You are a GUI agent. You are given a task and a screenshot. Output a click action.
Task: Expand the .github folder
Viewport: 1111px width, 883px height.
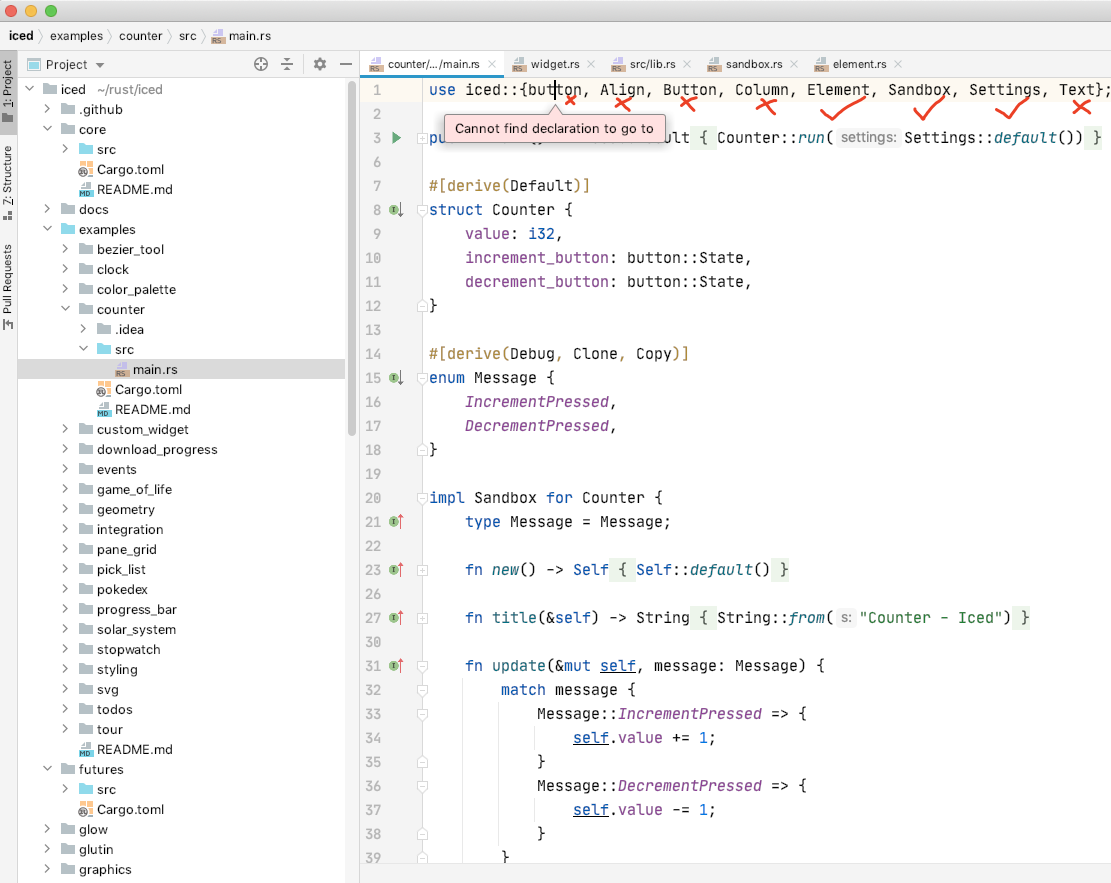pos(47,109)
